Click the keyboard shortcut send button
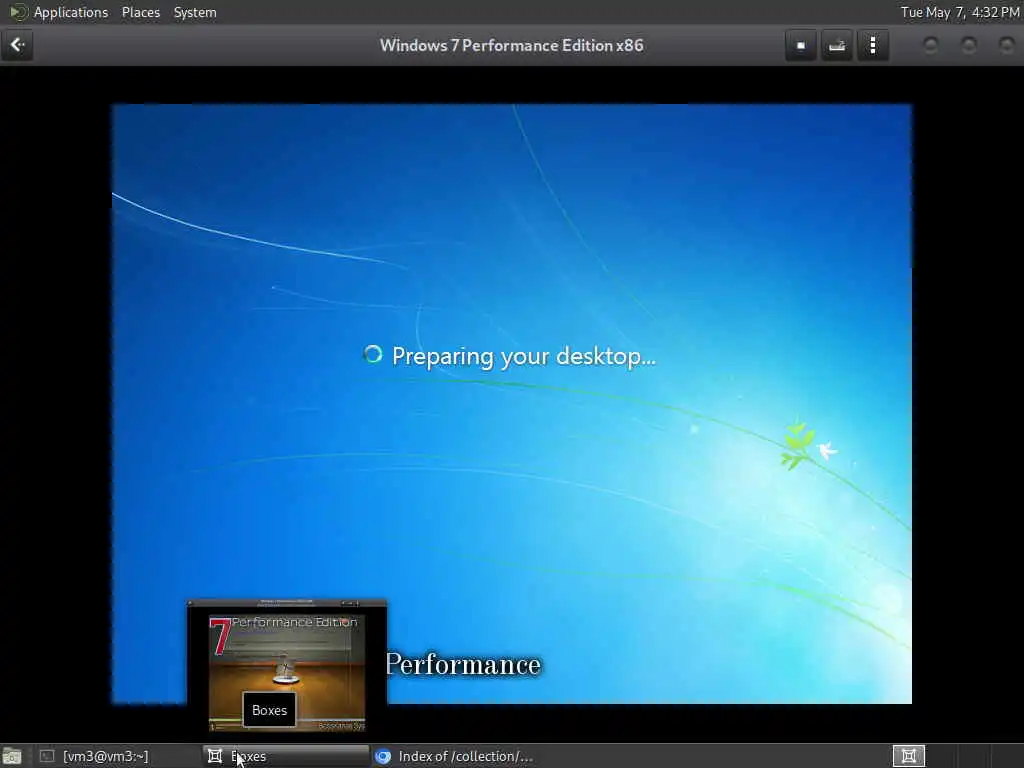The height and width of the screenshot is (768, 1024). pyautogui.click(x=837, y=46)
